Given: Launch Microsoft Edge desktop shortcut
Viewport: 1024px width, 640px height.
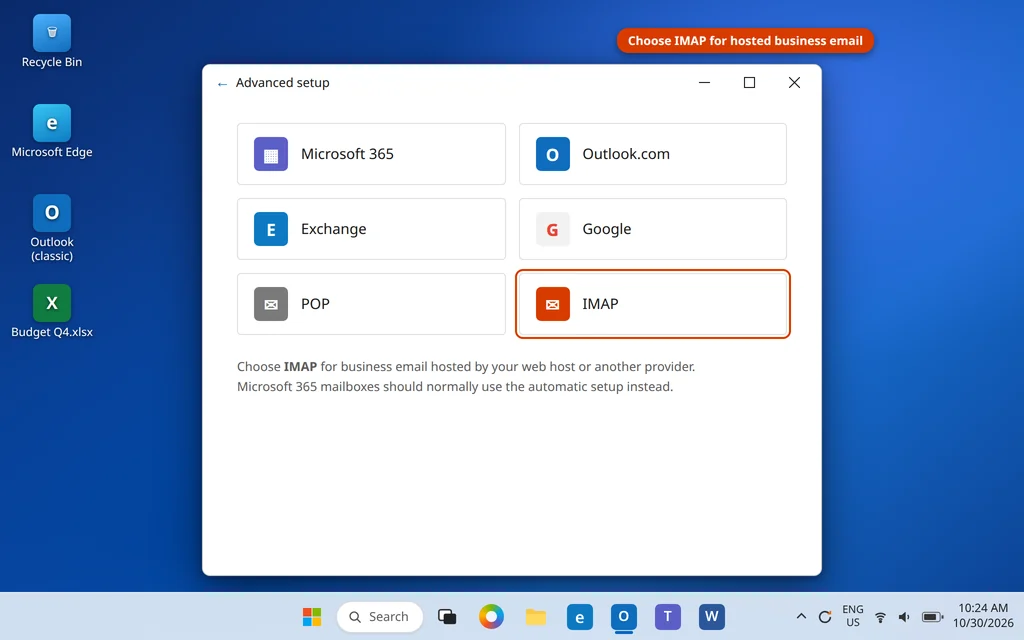Looking at the screenshot, I should pyautogui.click(x=52, y=131).
